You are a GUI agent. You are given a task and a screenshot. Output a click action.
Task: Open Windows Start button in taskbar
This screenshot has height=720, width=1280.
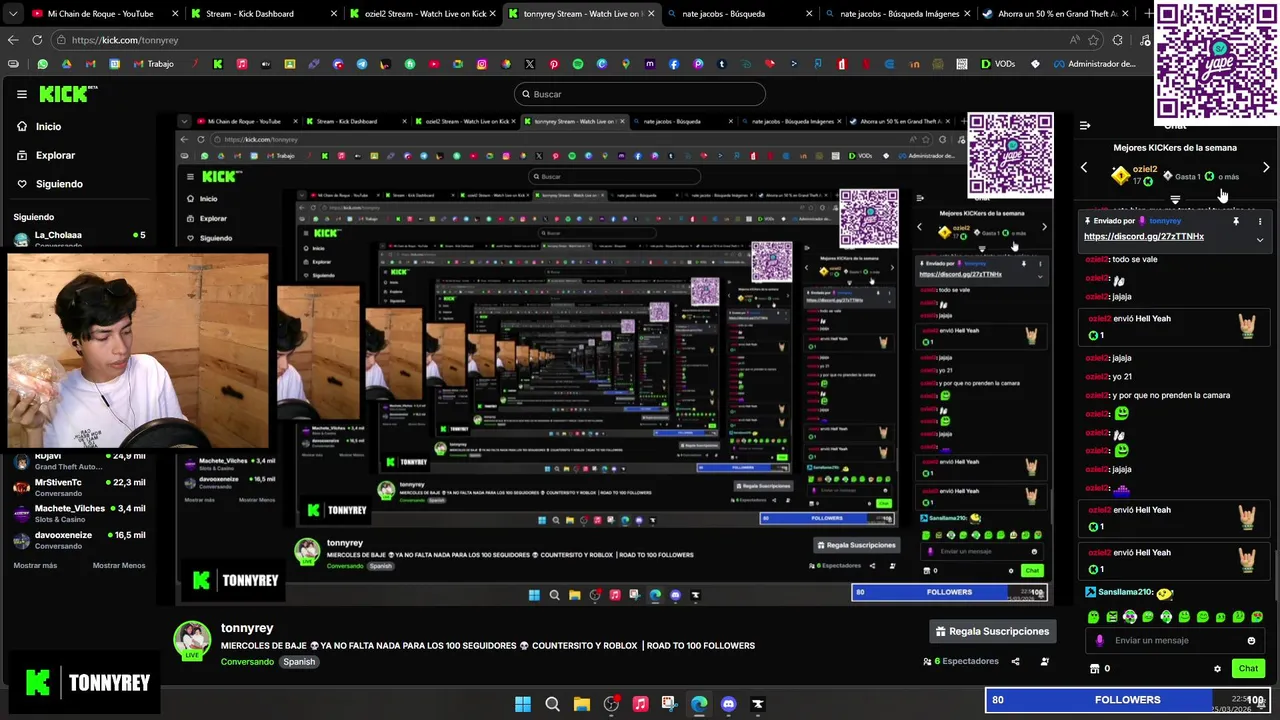tap(523, 704)
